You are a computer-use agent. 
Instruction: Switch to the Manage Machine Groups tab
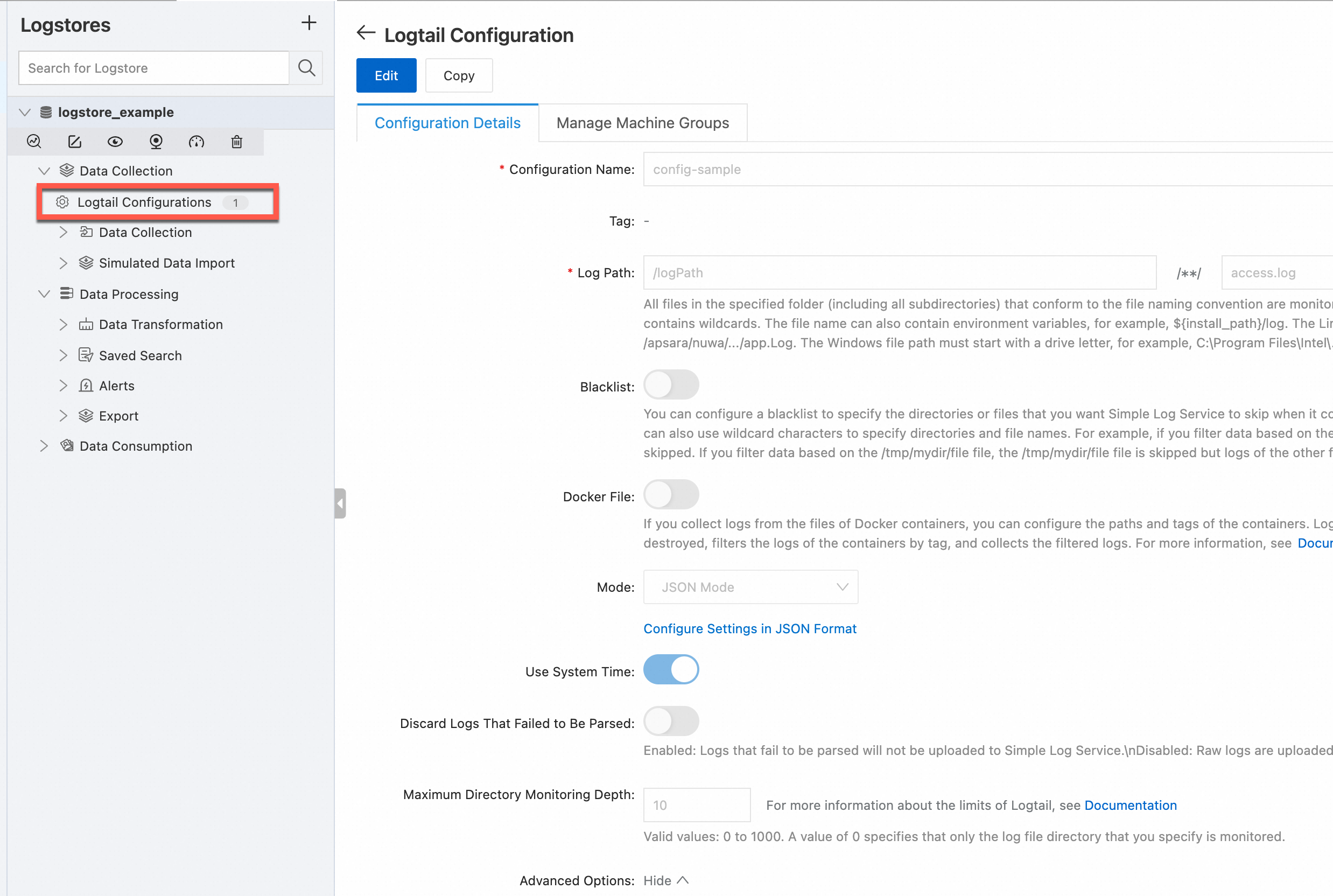[643, 123]
